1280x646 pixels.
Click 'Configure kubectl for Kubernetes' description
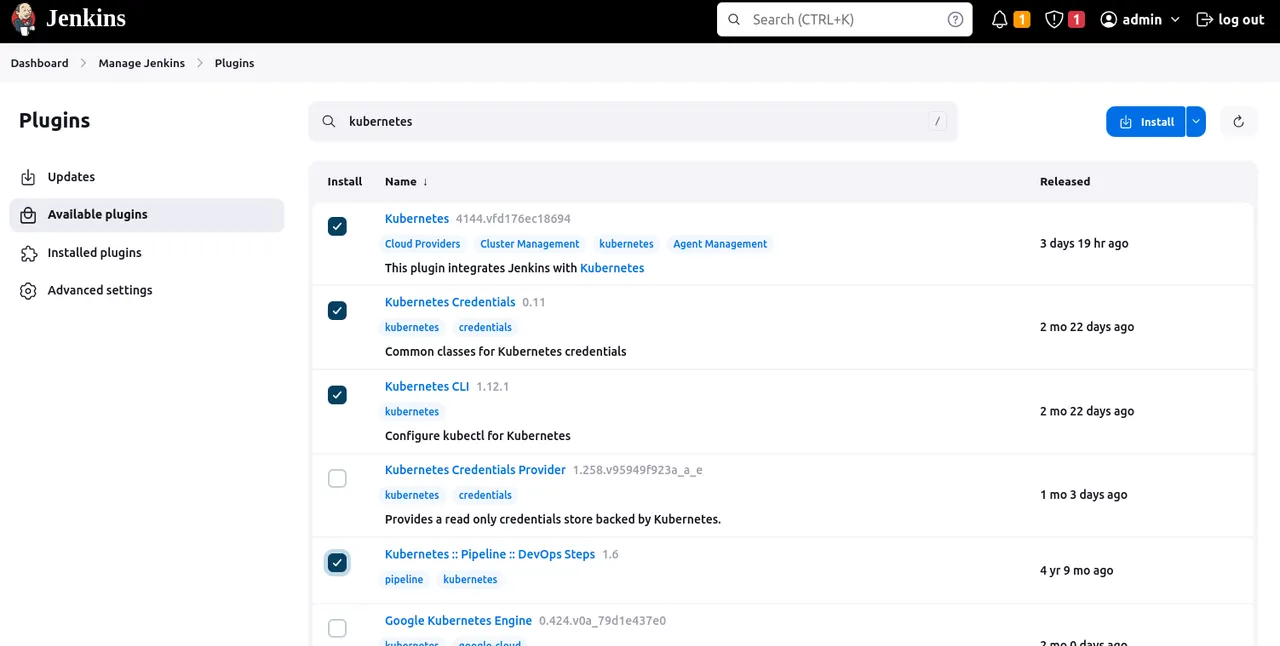point(478,436)
